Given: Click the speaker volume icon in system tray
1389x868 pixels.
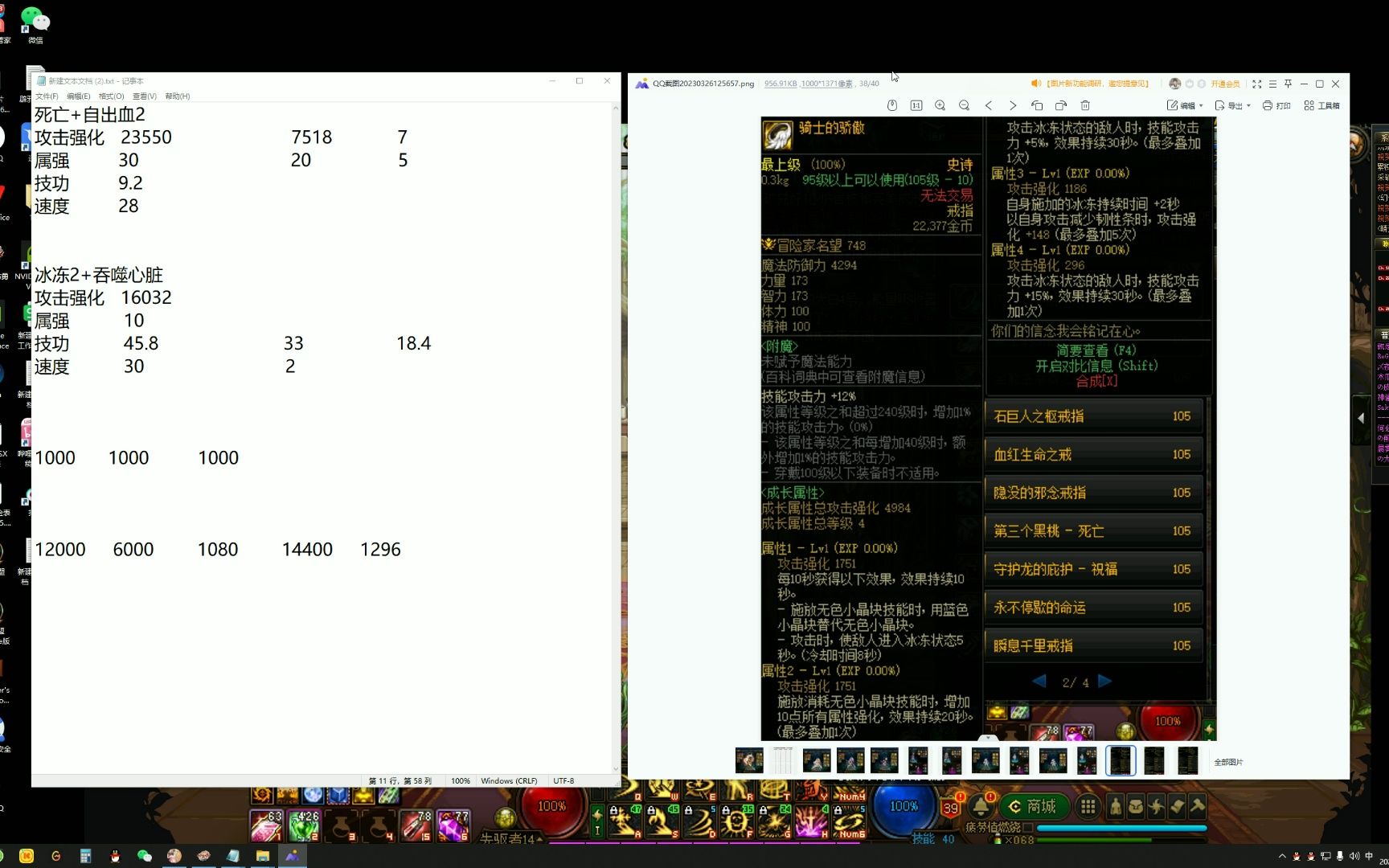Looking at the screenshot, I should click(x=1354, y=857).
